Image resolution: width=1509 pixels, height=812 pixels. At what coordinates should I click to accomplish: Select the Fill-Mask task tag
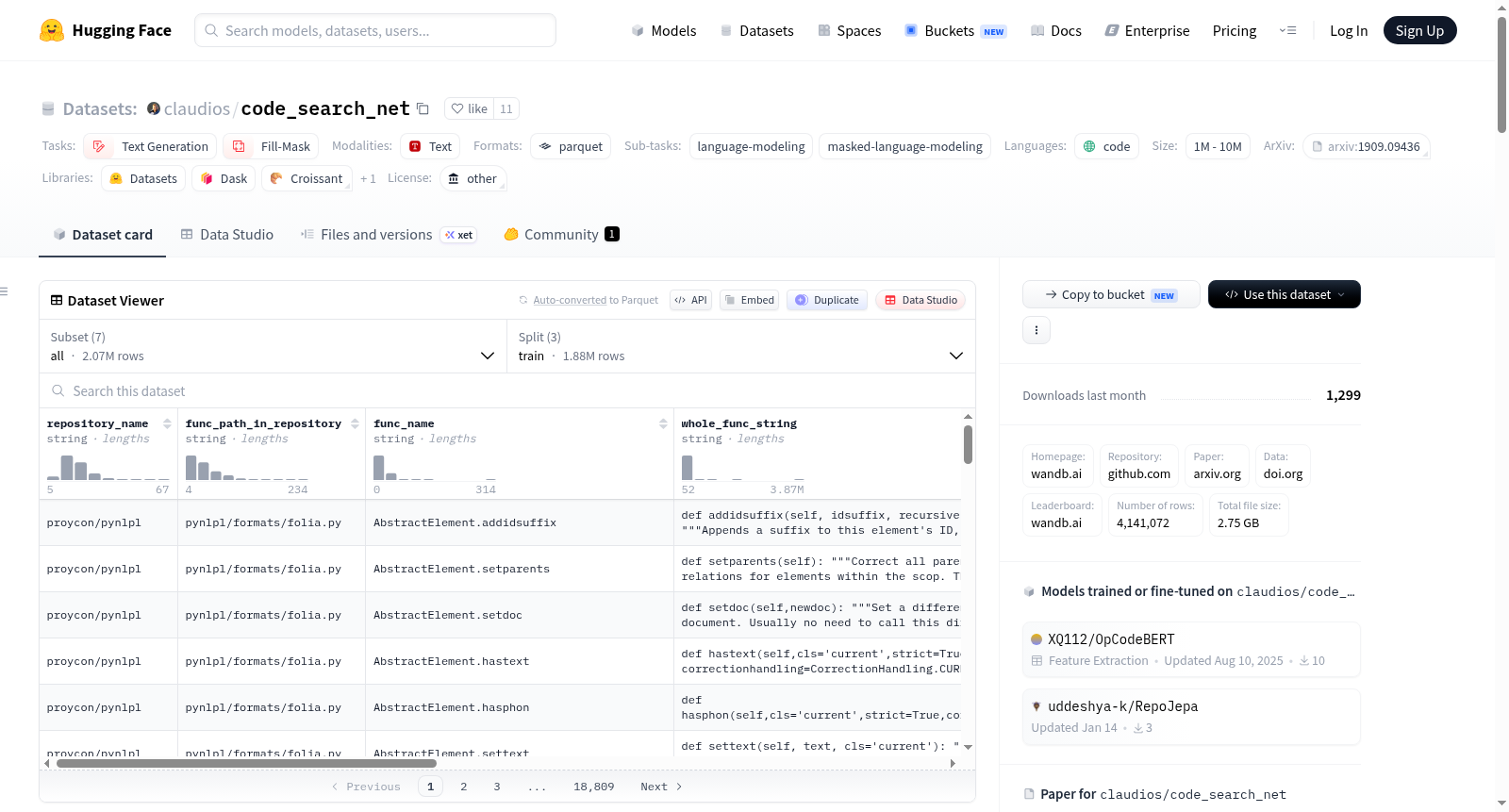pos(271,146)
